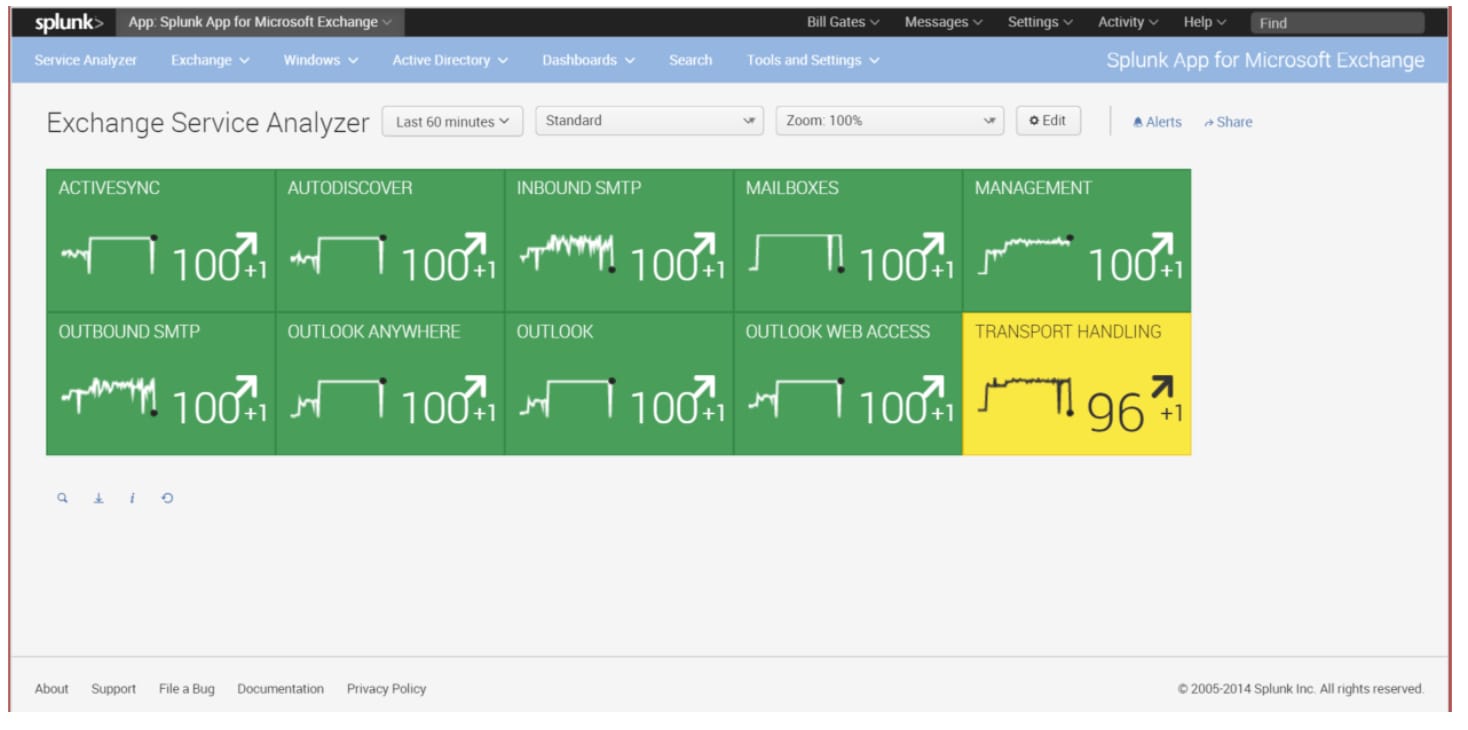Open the Alerts bell link

coord(1157,122)
